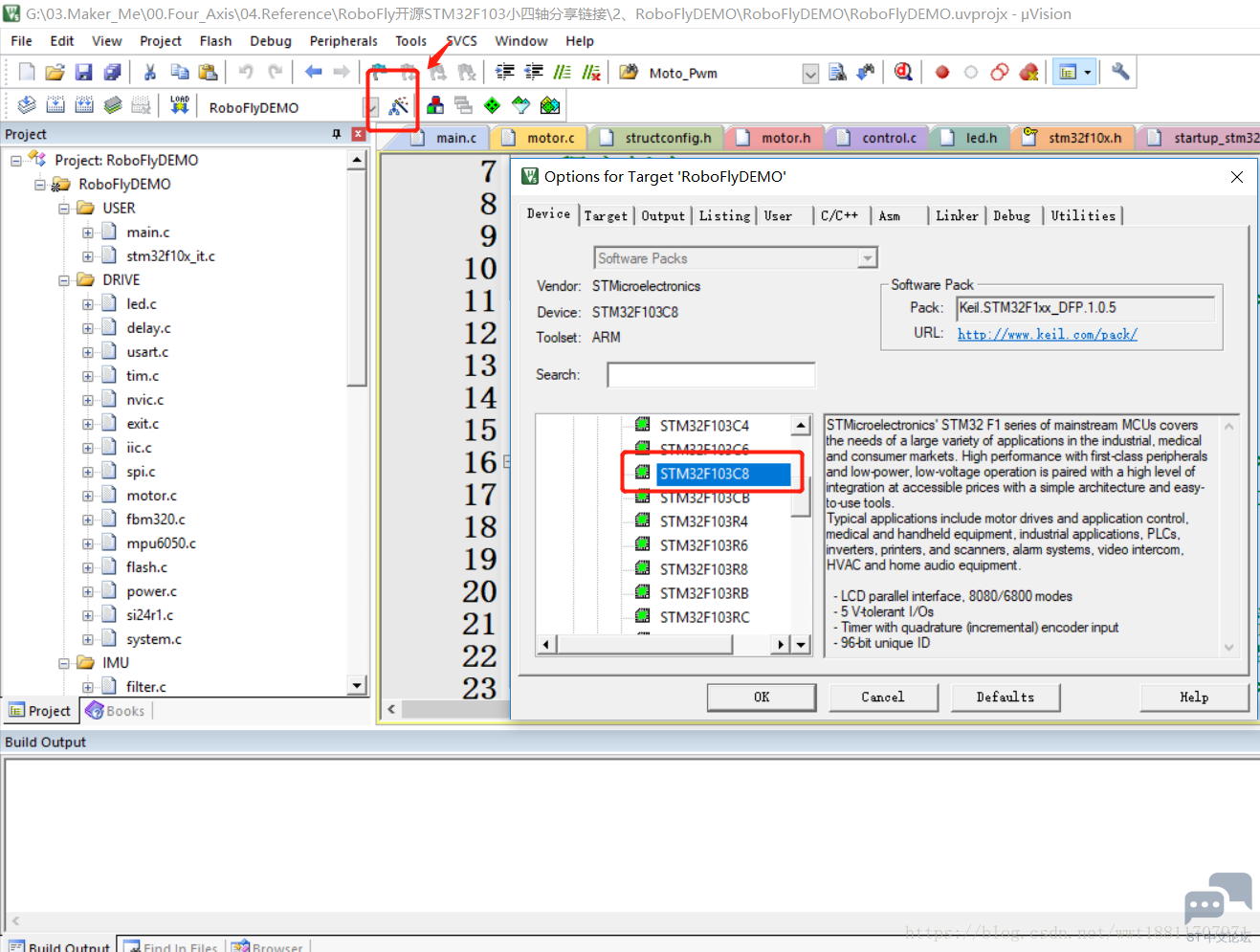Screen dimensions: 1260x952
Task: Switch to the motor.c editor tab
Action: [x=540, y=138]
